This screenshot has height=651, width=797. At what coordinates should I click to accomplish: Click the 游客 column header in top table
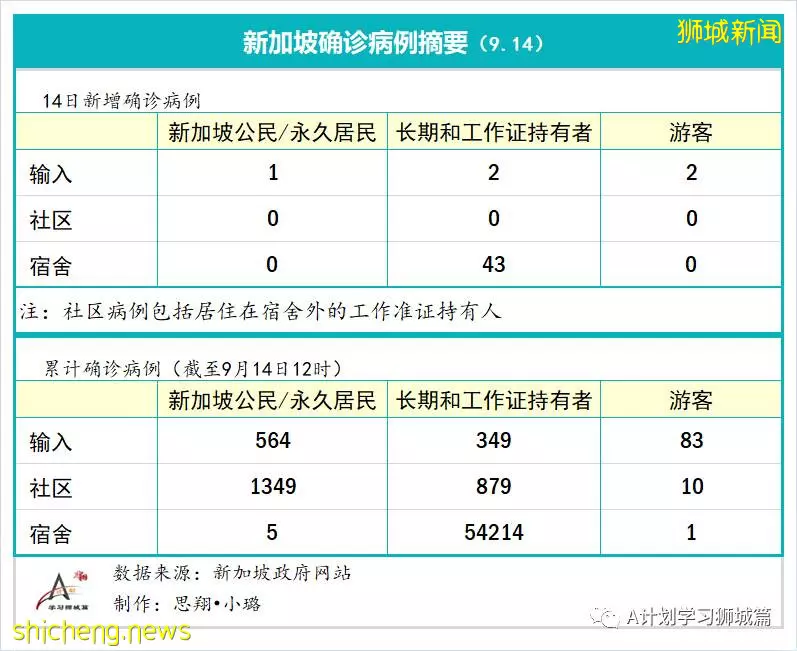pyautogui.click(x=691, y=133)
